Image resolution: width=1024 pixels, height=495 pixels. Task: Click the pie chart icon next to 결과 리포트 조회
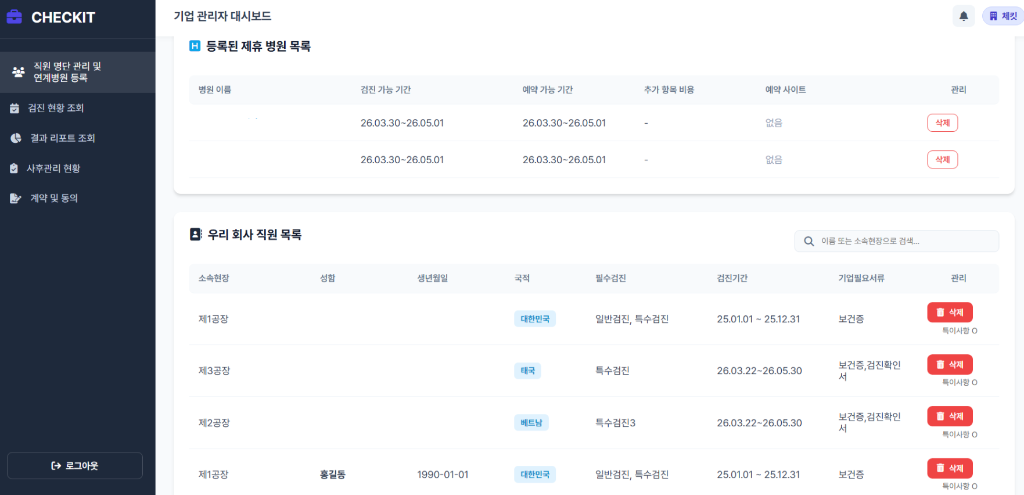coord(15,138)
